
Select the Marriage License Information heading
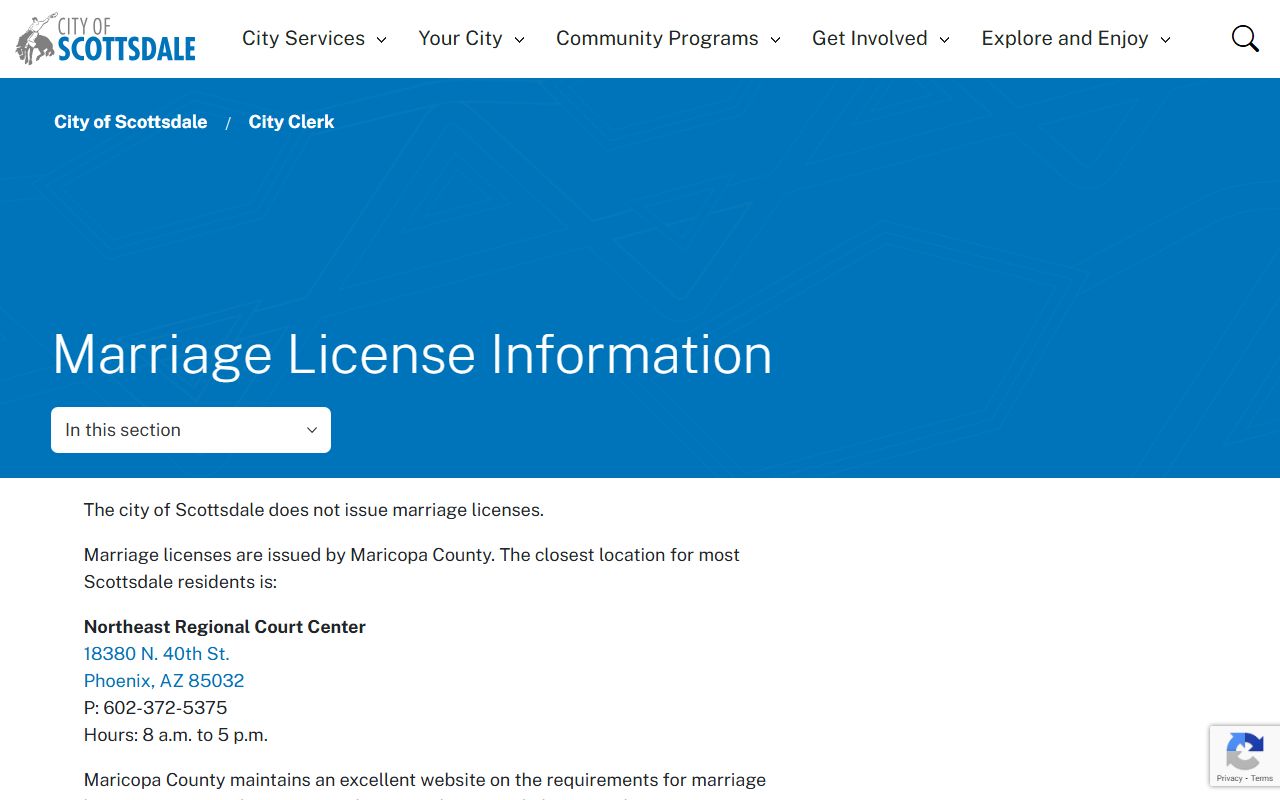click(412, 354)
